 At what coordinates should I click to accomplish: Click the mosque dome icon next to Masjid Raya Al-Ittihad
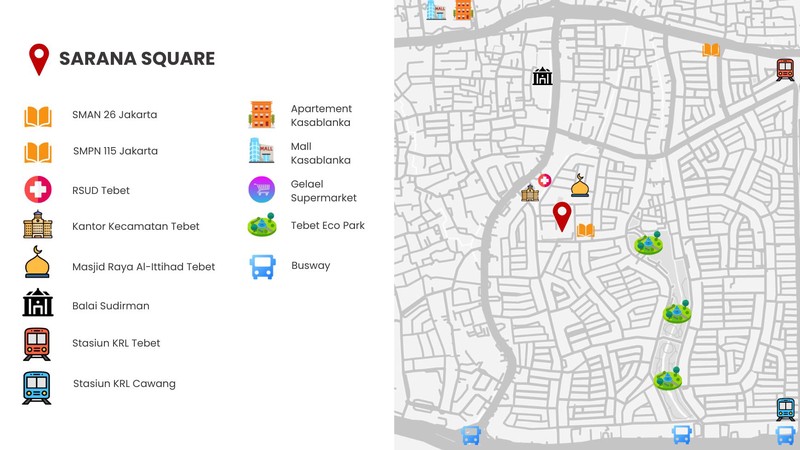click(37, 262)
